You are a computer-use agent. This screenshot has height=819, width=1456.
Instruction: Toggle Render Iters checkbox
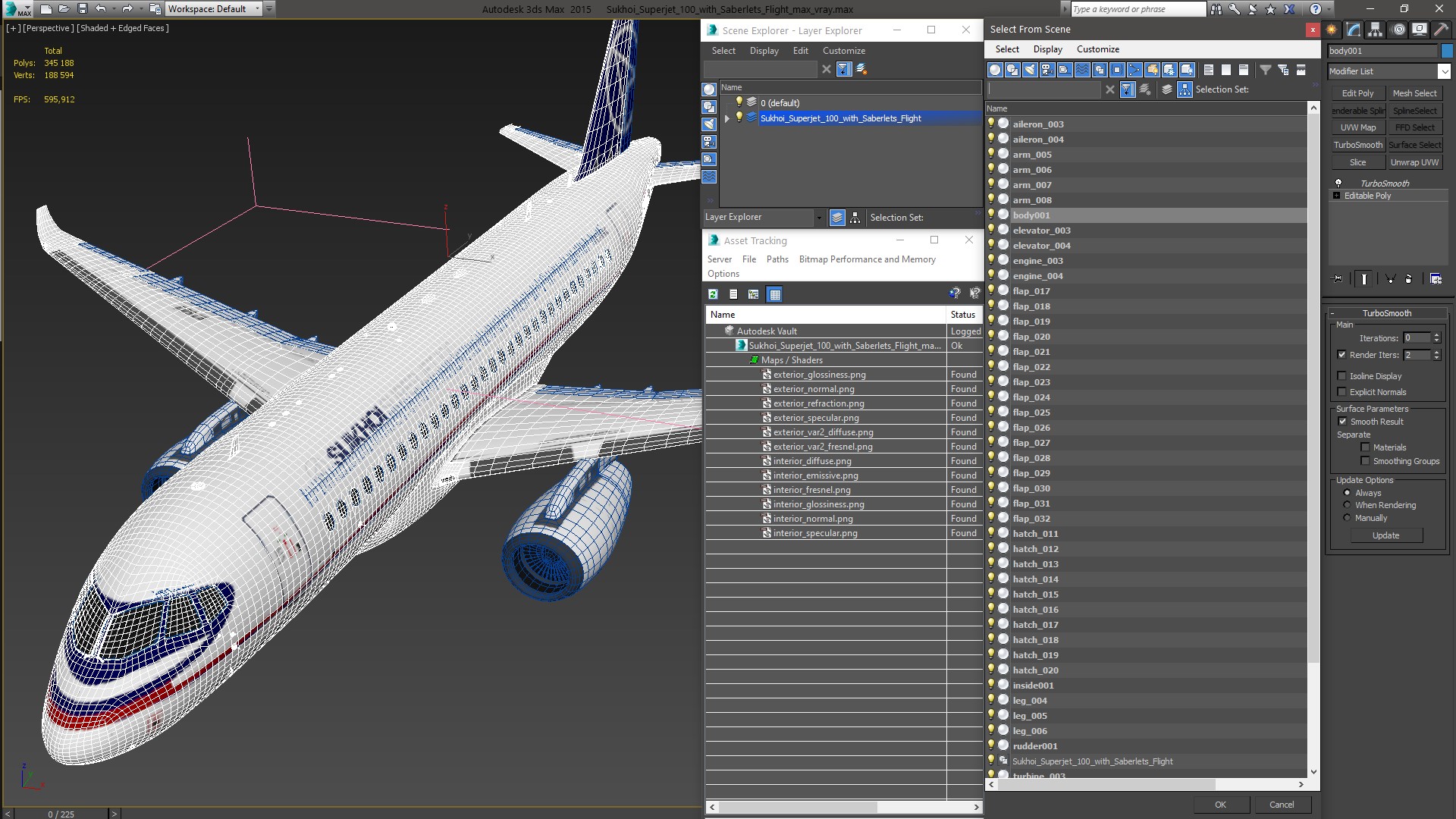pos(1341,355)
